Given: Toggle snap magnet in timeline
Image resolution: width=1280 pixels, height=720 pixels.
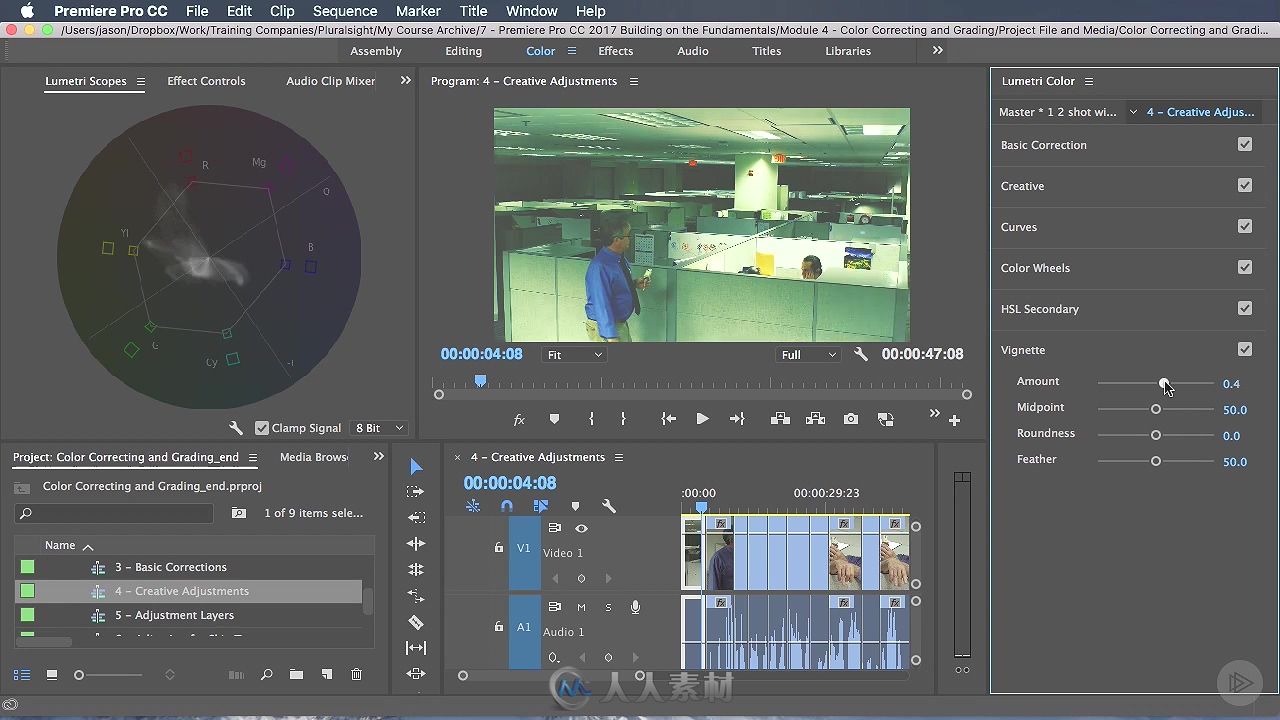Looking at the screenshot, I should pos(507,507).
